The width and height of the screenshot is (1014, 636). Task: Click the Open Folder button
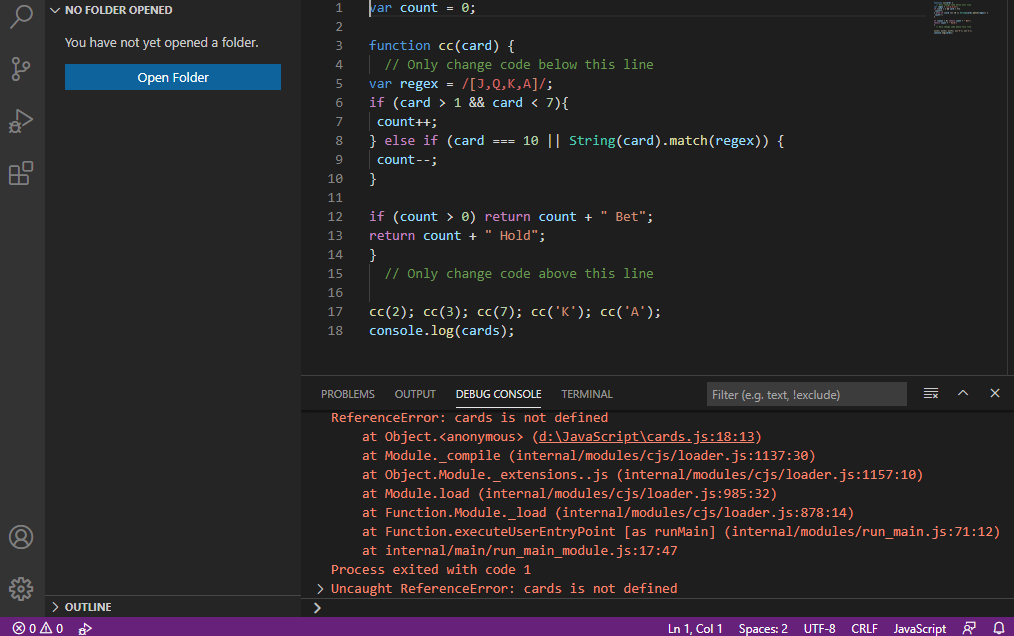coord(172,76)
